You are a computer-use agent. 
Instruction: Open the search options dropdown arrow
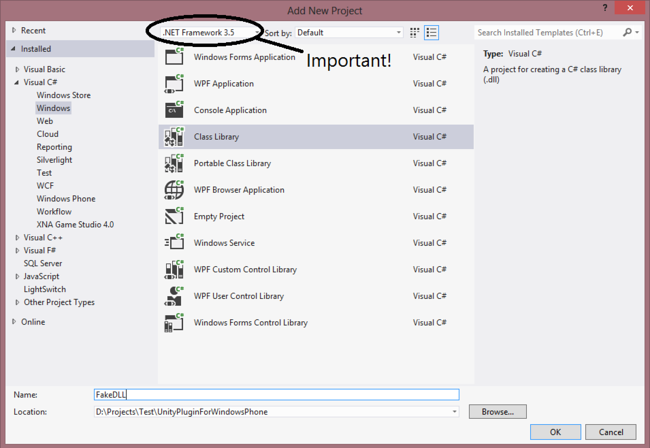[637, 32]
